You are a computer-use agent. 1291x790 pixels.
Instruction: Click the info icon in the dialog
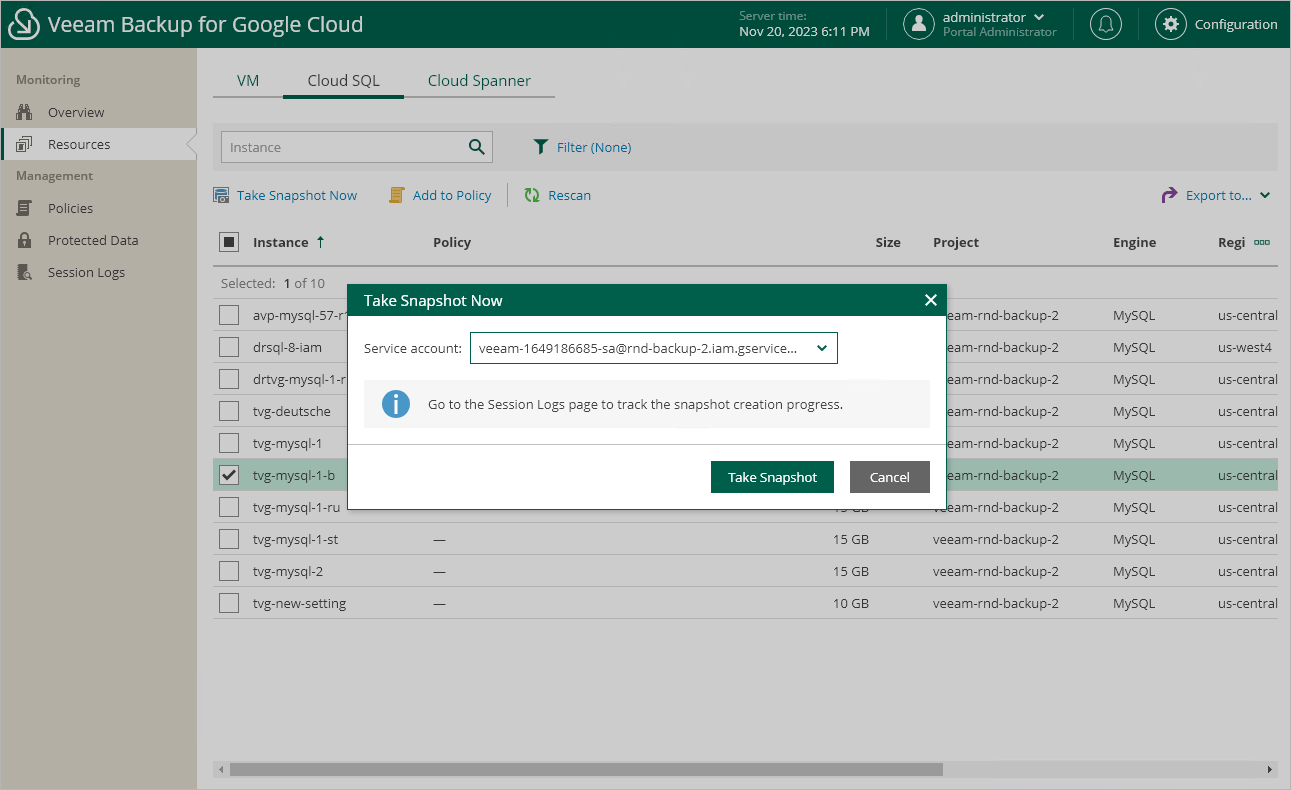(396, 404)
